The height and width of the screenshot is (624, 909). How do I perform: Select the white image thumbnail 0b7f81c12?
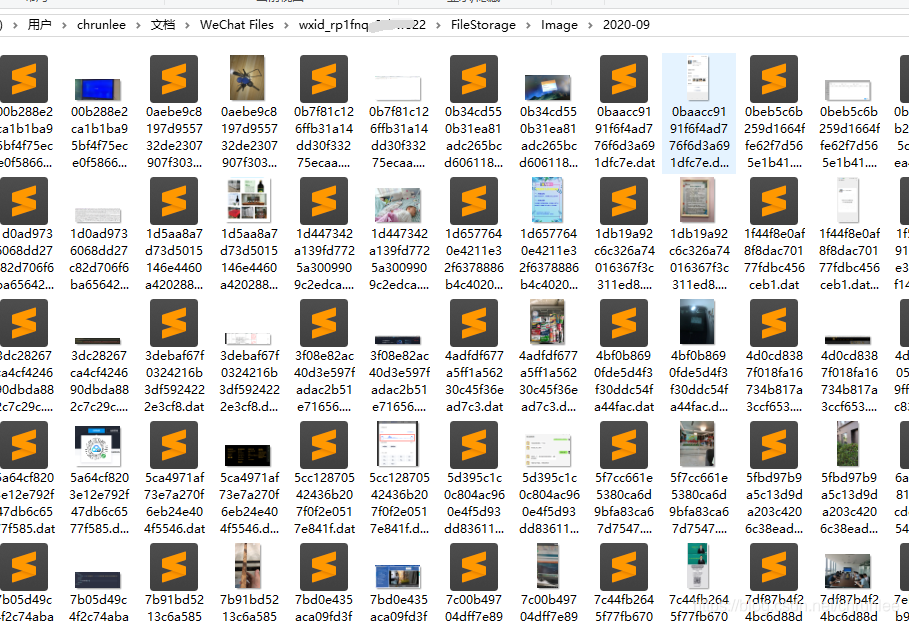coord(397,88)
